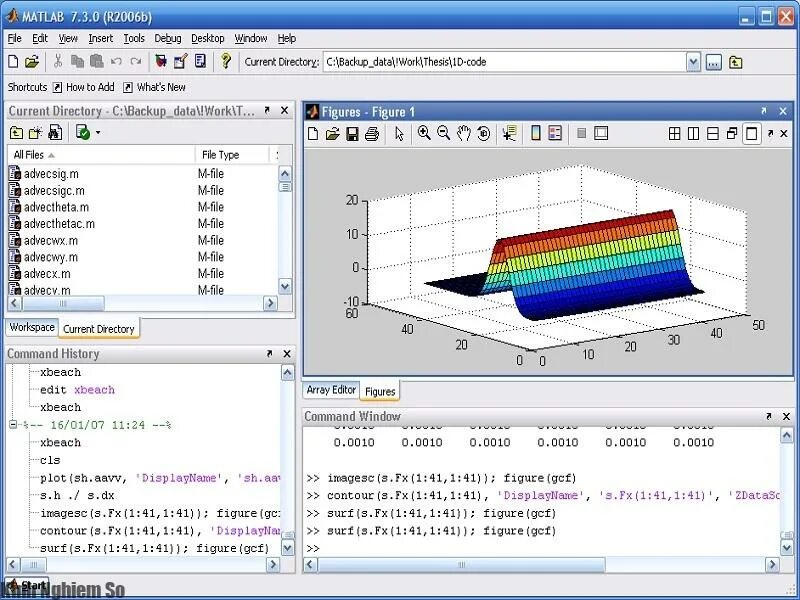Click the Cut scissors icon

(x=58, y=62)
